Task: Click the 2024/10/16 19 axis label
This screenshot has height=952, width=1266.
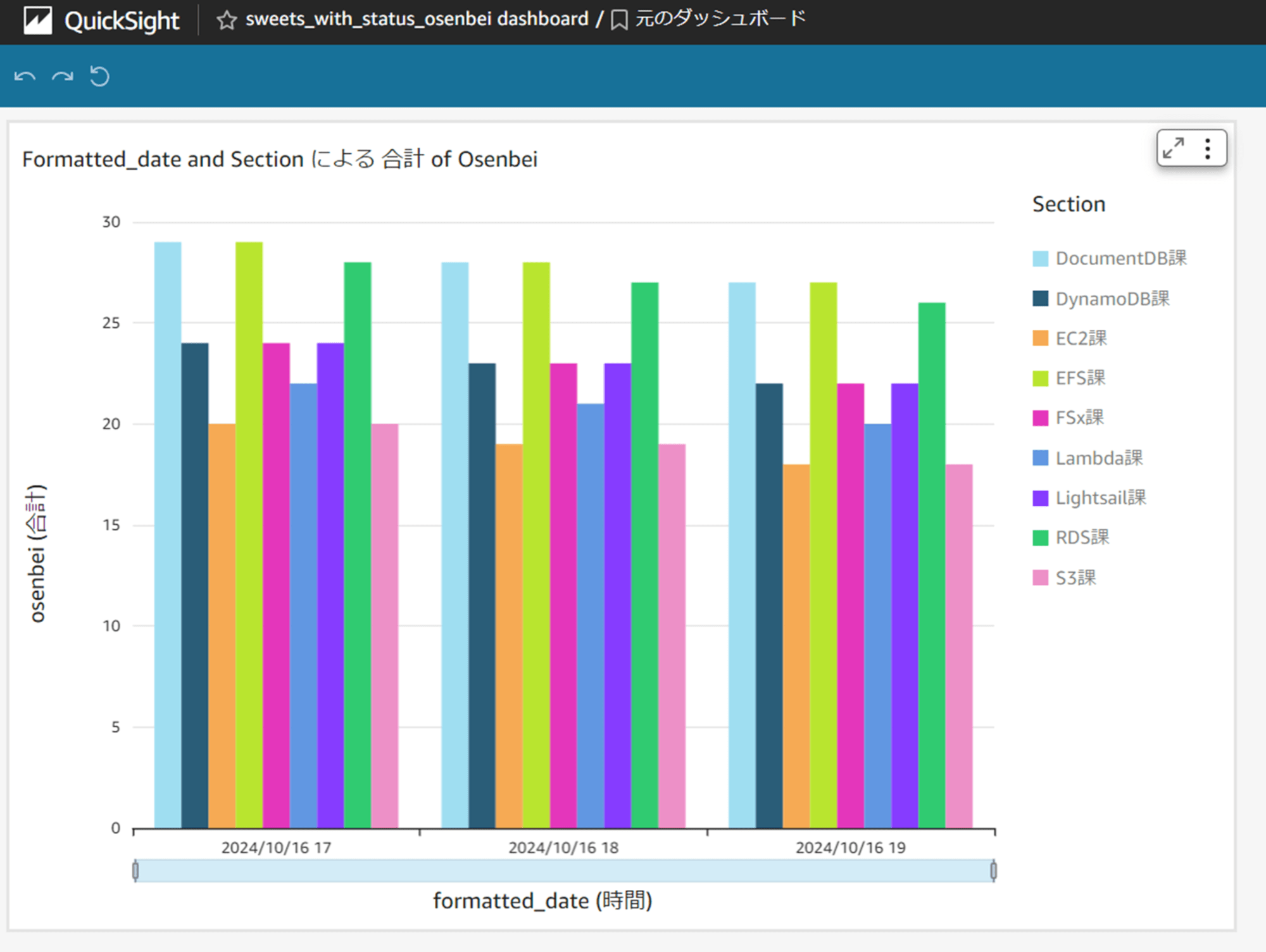Action: pyautogui.click(x=851, y=848)
